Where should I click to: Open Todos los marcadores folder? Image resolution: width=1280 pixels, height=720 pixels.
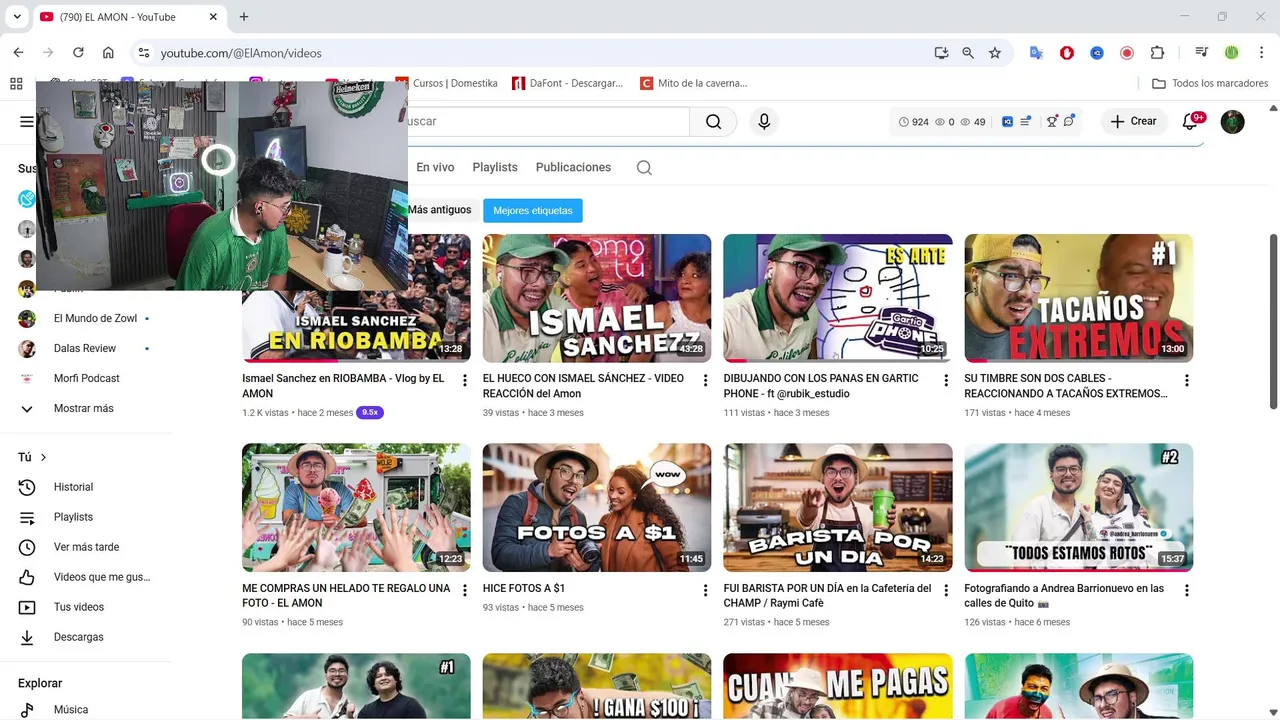click(x=1210, y=83)
